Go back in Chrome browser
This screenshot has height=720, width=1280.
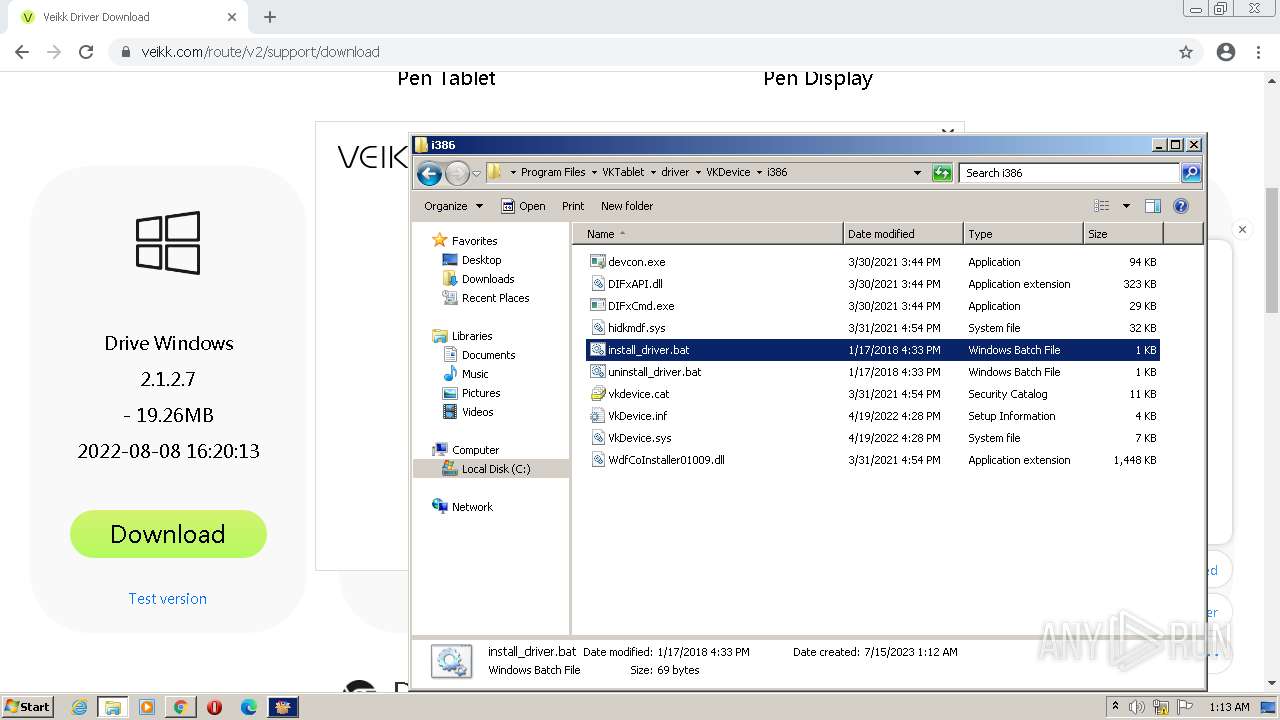pos(22,52)
